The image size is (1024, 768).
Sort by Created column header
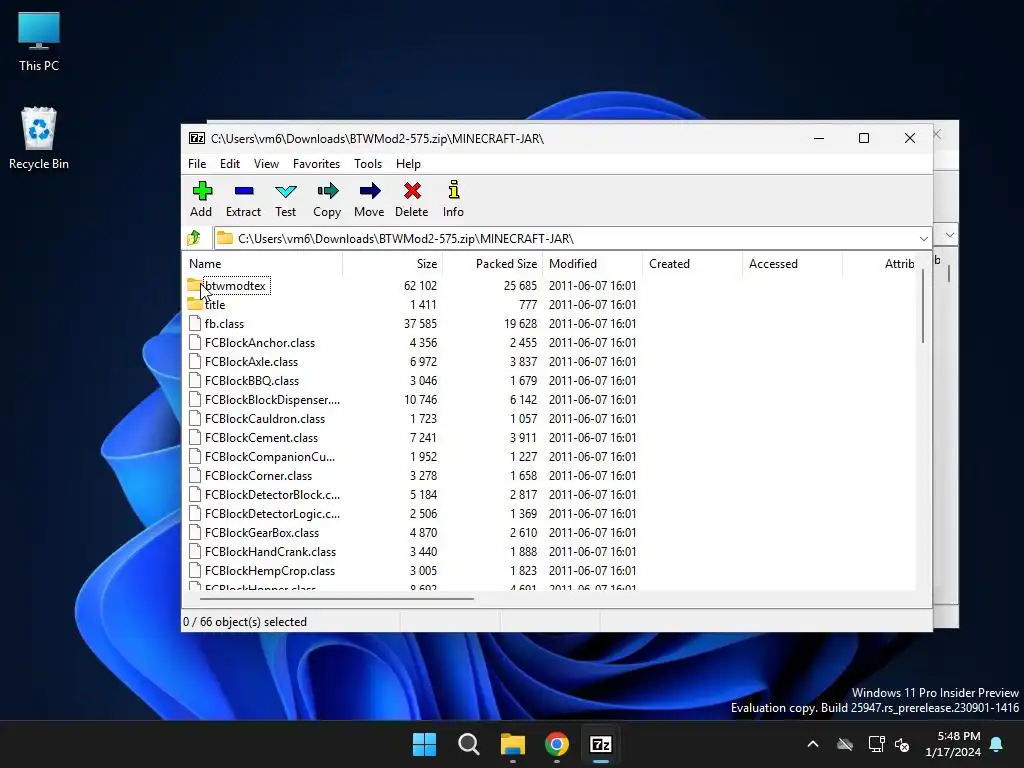[x=692, y=264]
